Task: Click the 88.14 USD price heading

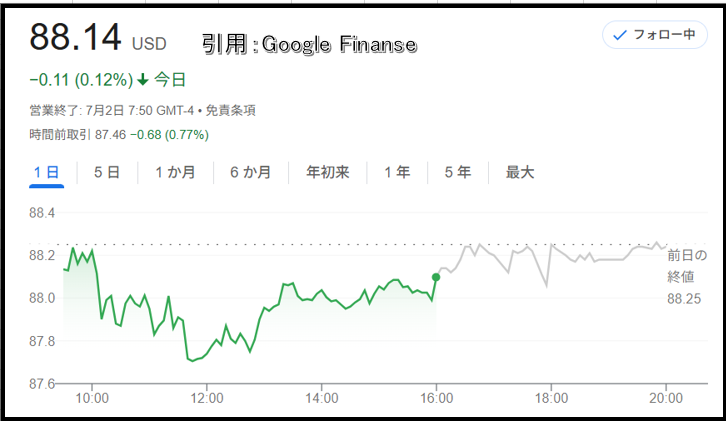Action: 98,38
